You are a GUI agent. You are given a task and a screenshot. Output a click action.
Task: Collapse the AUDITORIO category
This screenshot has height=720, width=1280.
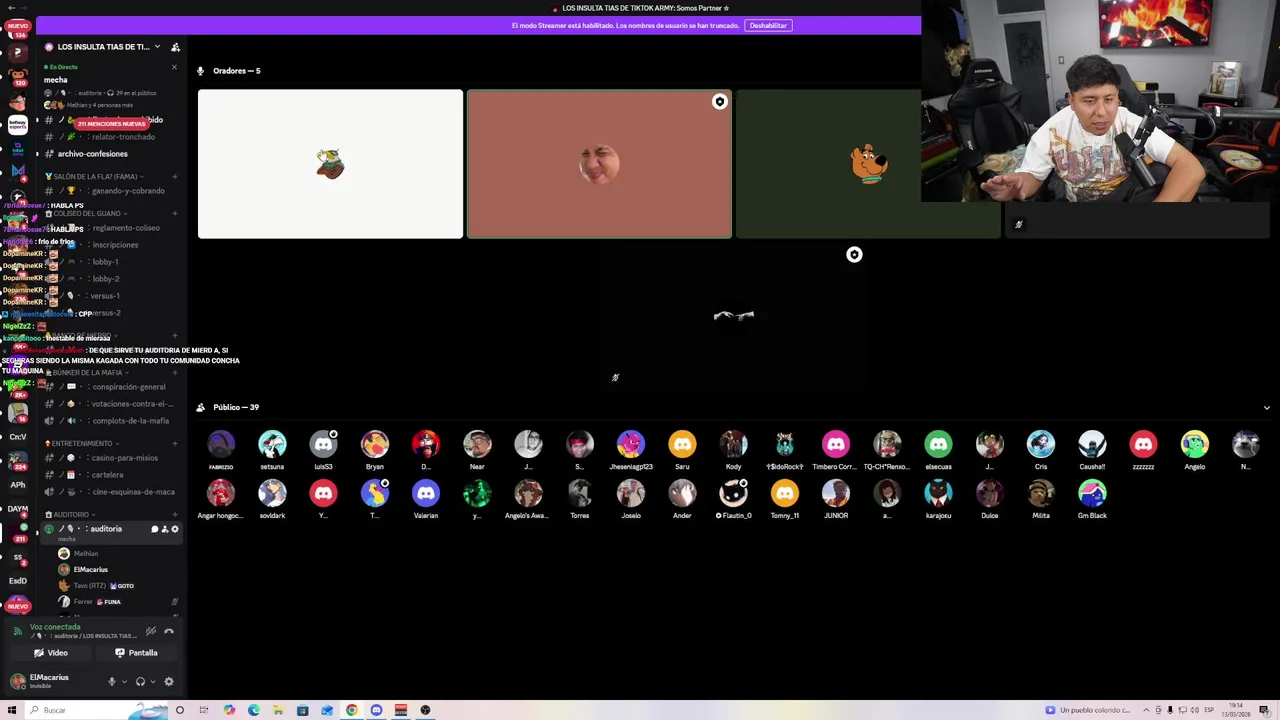72,515
